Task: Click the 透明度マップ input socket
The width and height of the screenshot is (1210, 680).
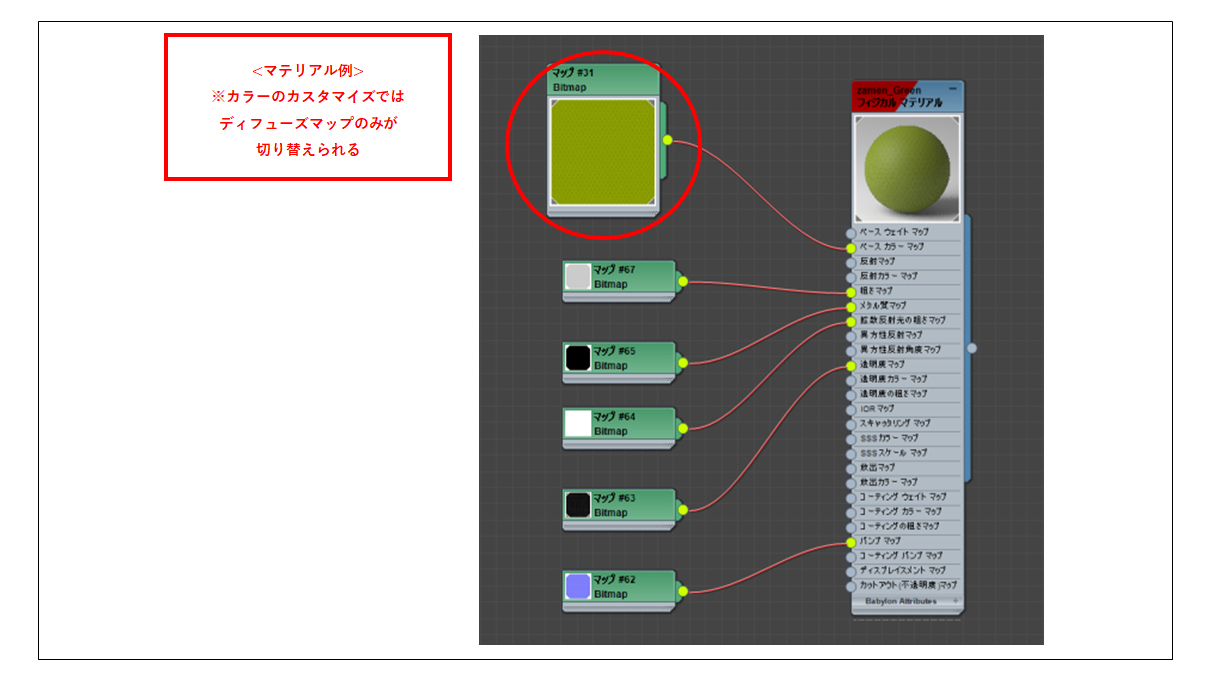Action: (851, 365)
